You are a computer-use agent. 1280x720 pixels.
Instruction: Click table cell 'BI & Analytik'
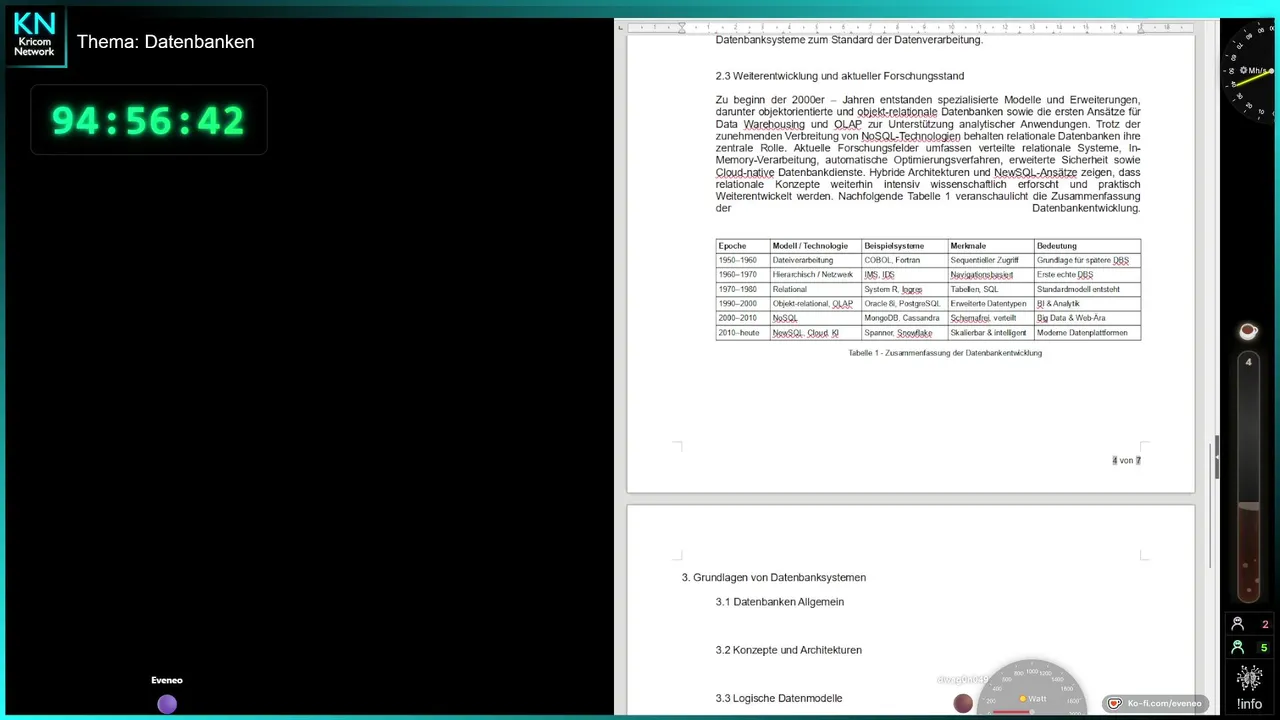pyautogui.click(x=1087, y=304)
